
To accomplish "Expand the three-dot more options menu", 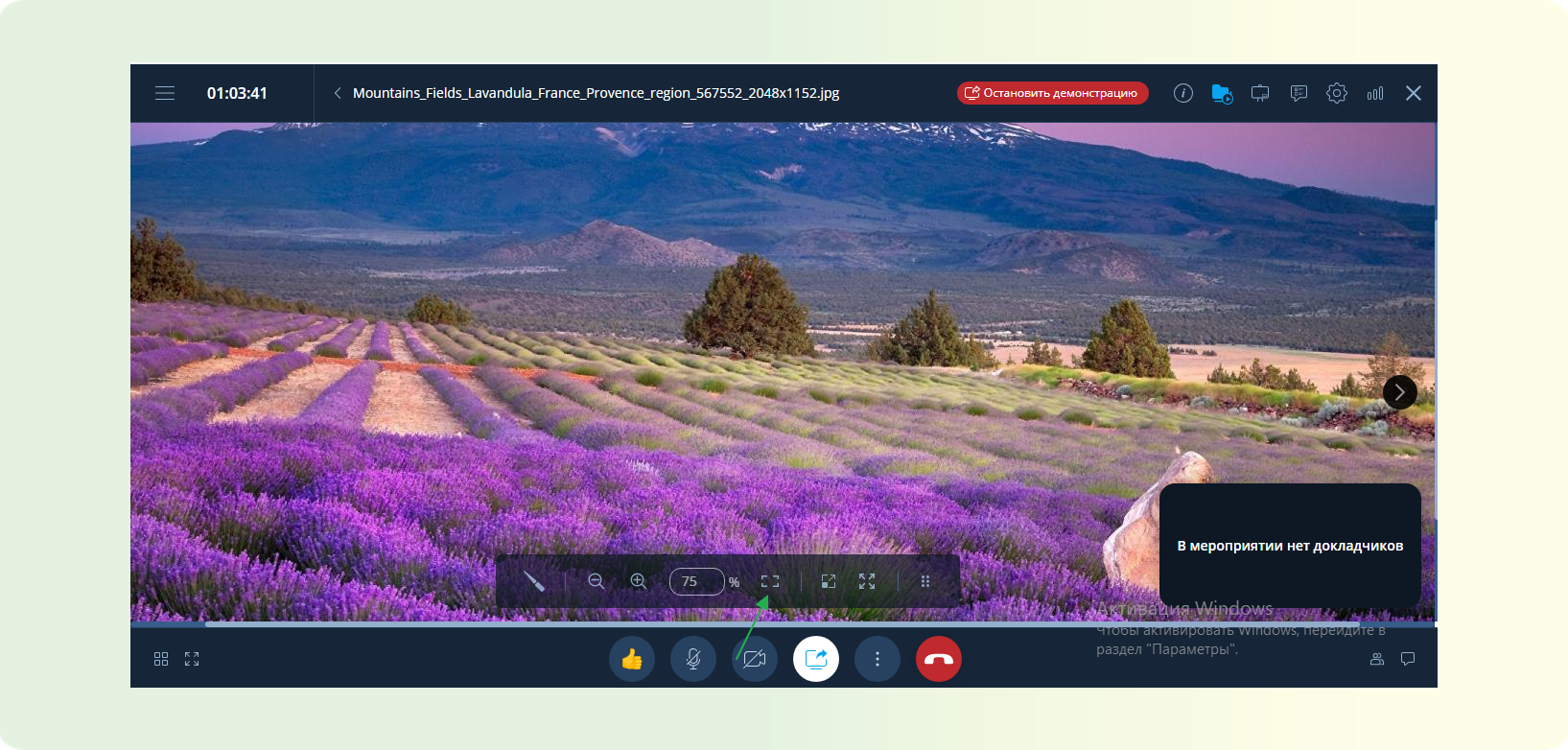I will 878,659.
